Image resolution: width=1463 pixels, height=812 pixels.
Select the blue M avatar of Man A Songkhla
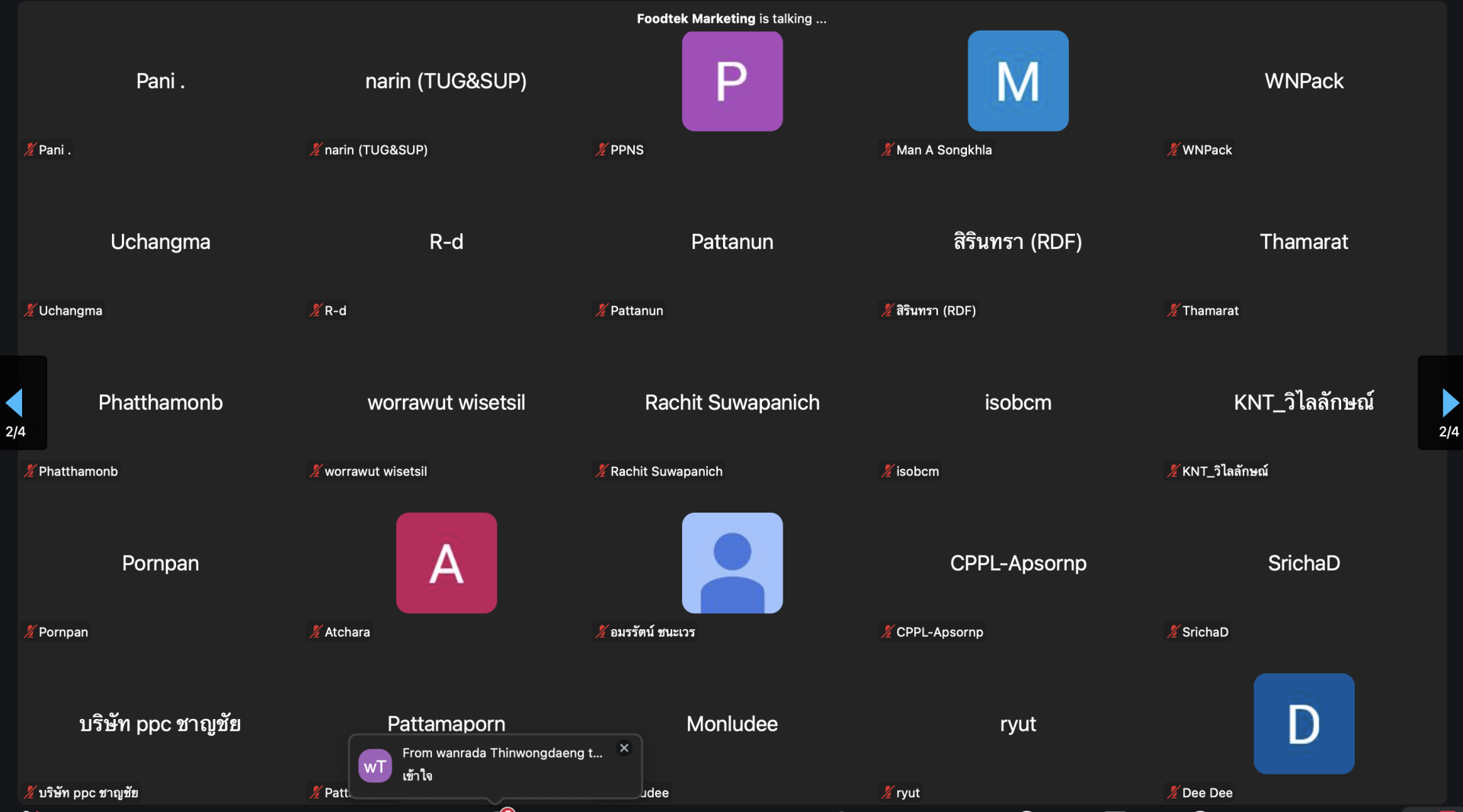1017,81
